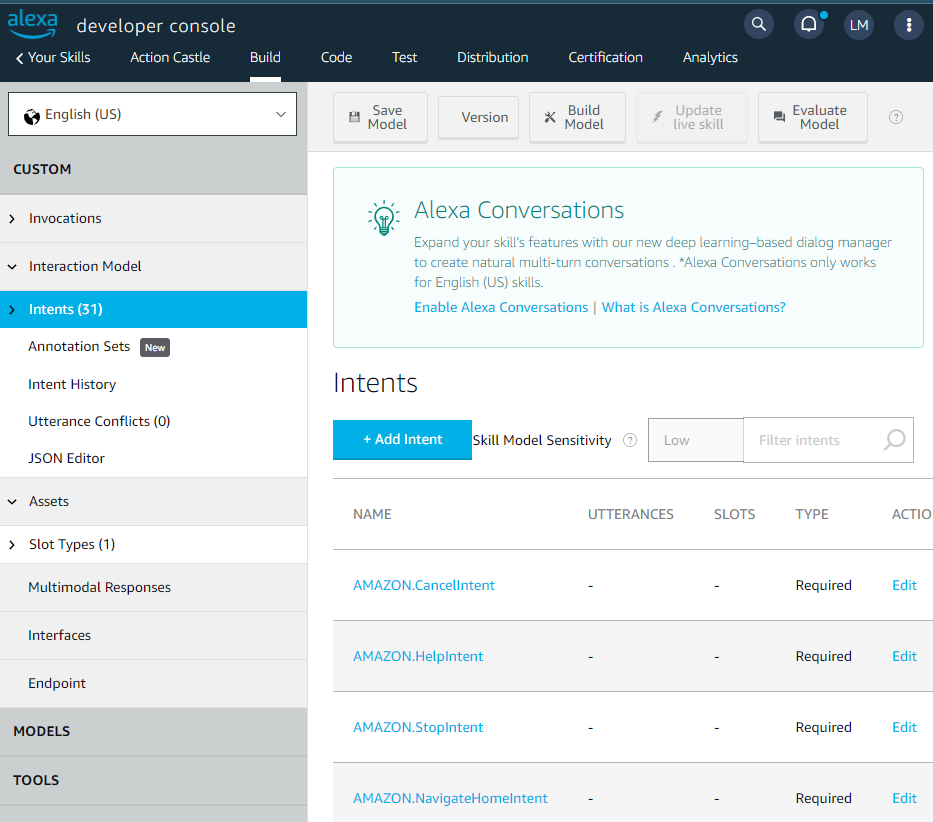Click the Build Model button
This screenshot has height=822, width=933.
(x=577, y=117)
